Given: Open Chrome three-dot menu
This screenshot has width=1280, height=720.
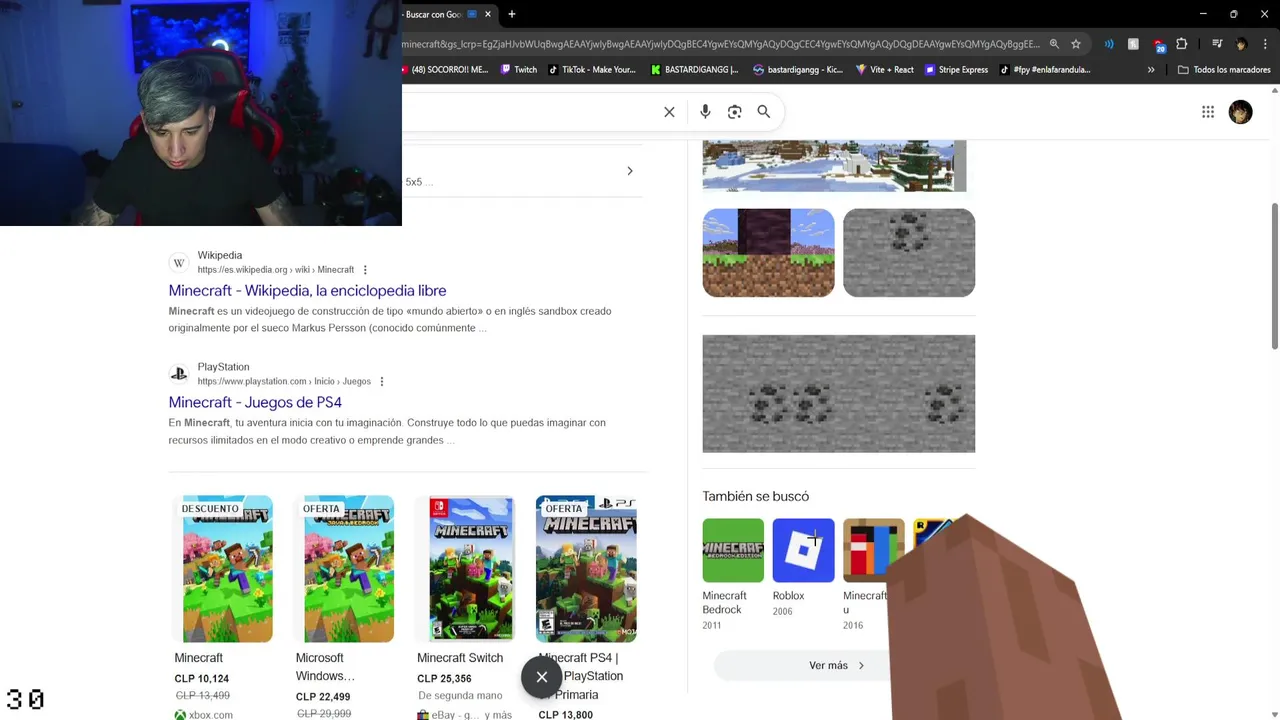Looking at the screenshot, I should coord(1265,44).
